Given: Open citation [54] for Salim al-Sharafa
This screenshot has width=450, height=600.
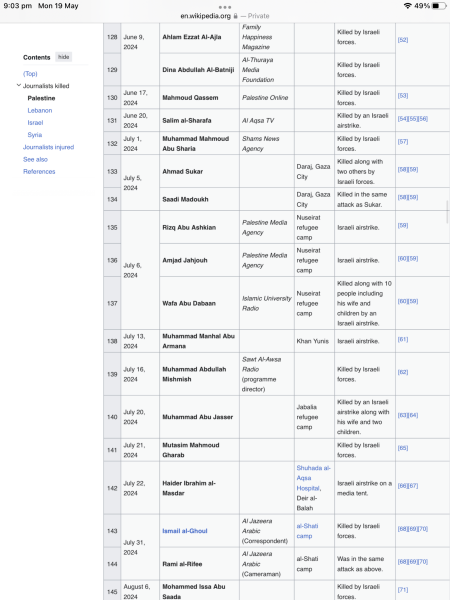Looking at the screenshot, I should [x=403, y=119].
